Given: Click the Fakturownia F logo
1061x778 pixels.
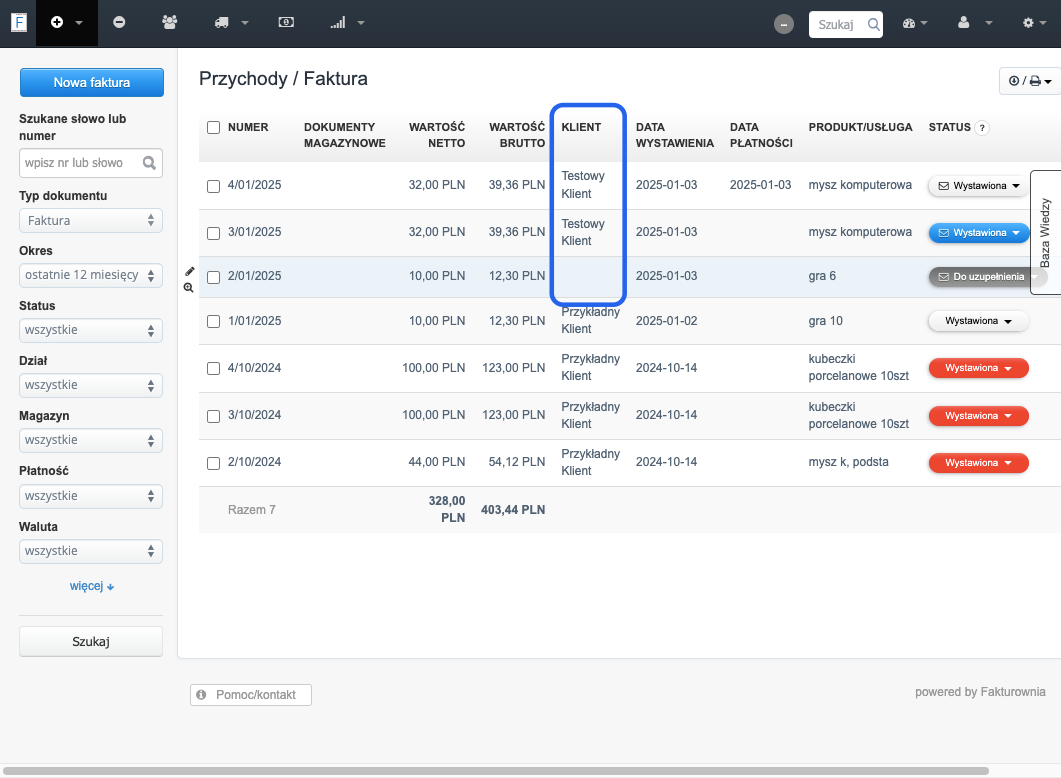Looking at the screenshot, I should [x=19, y=22].
